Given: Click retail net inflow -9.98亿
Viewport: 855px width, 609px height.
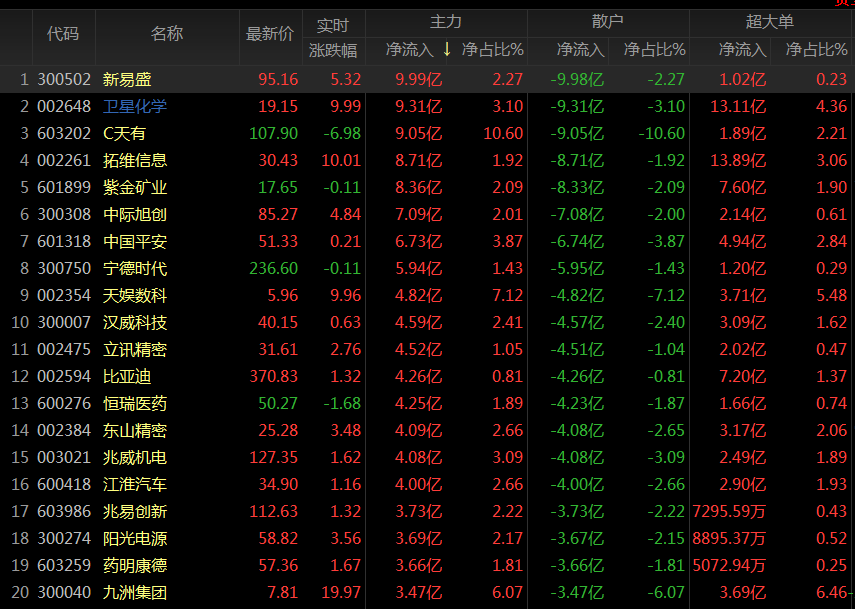Looking at the screenshot, I should pos(577,80).
